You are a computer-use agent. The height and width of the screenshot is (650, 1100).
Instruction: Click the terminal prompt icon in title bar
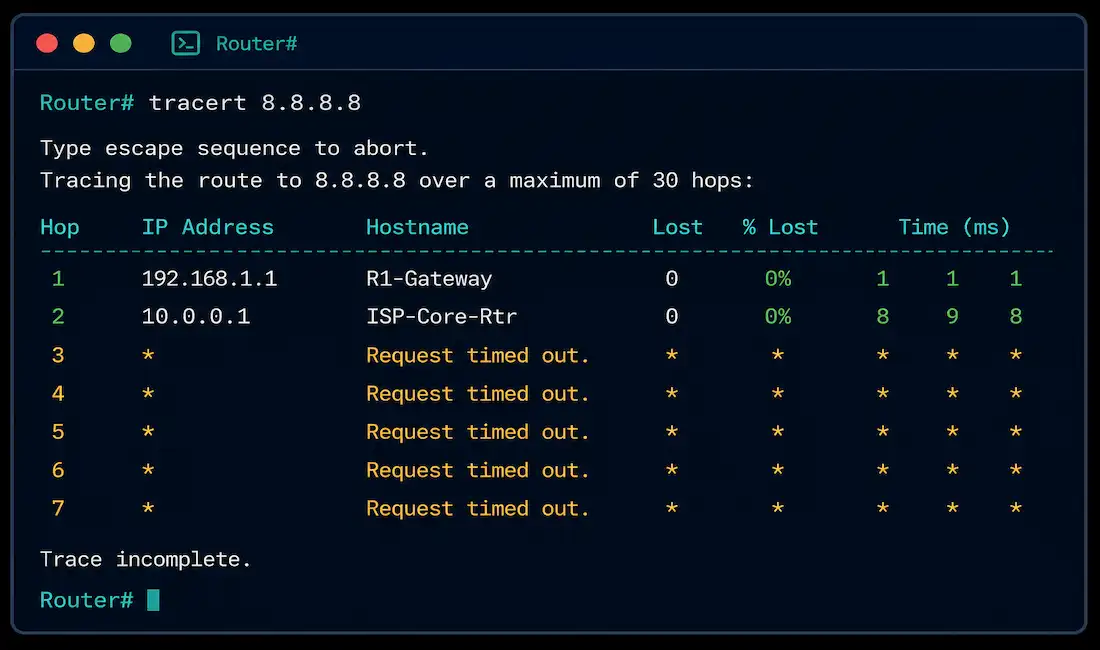186,43
